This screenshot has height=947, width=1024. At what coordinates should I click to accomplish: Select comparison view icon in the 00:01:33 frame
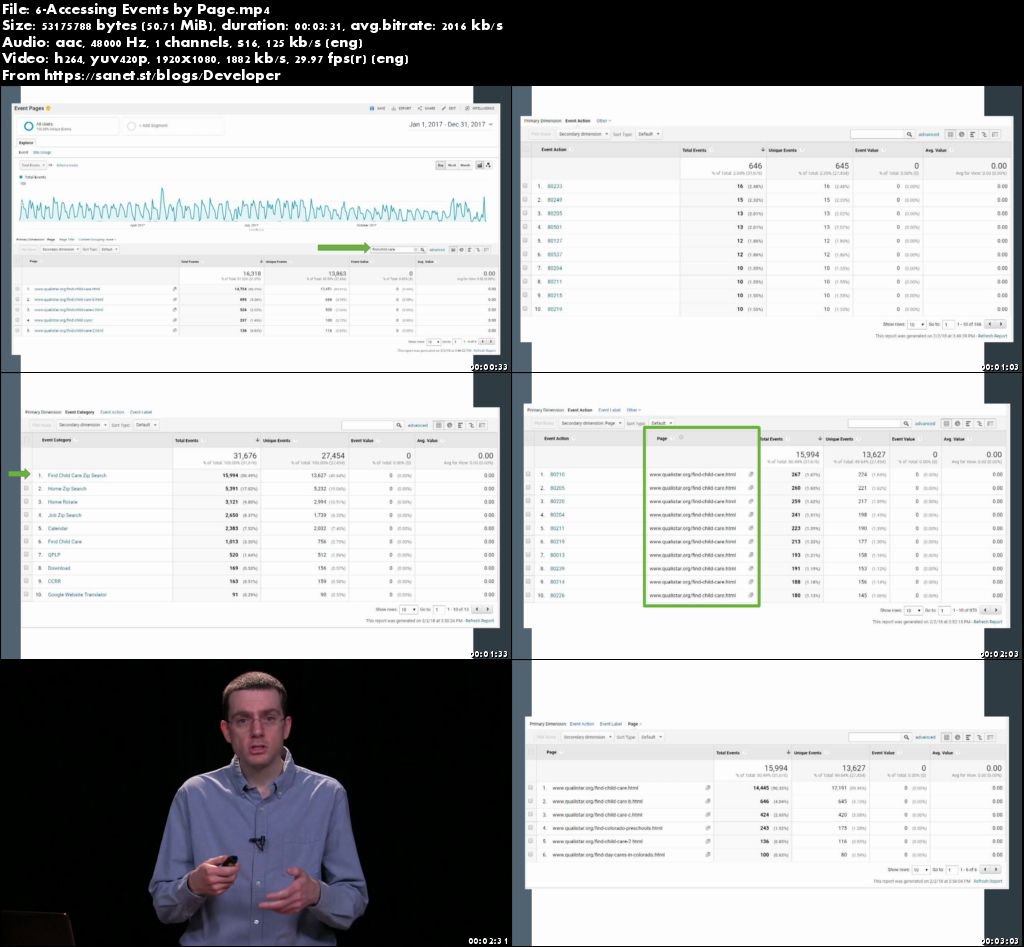click(x=472, y=425)
